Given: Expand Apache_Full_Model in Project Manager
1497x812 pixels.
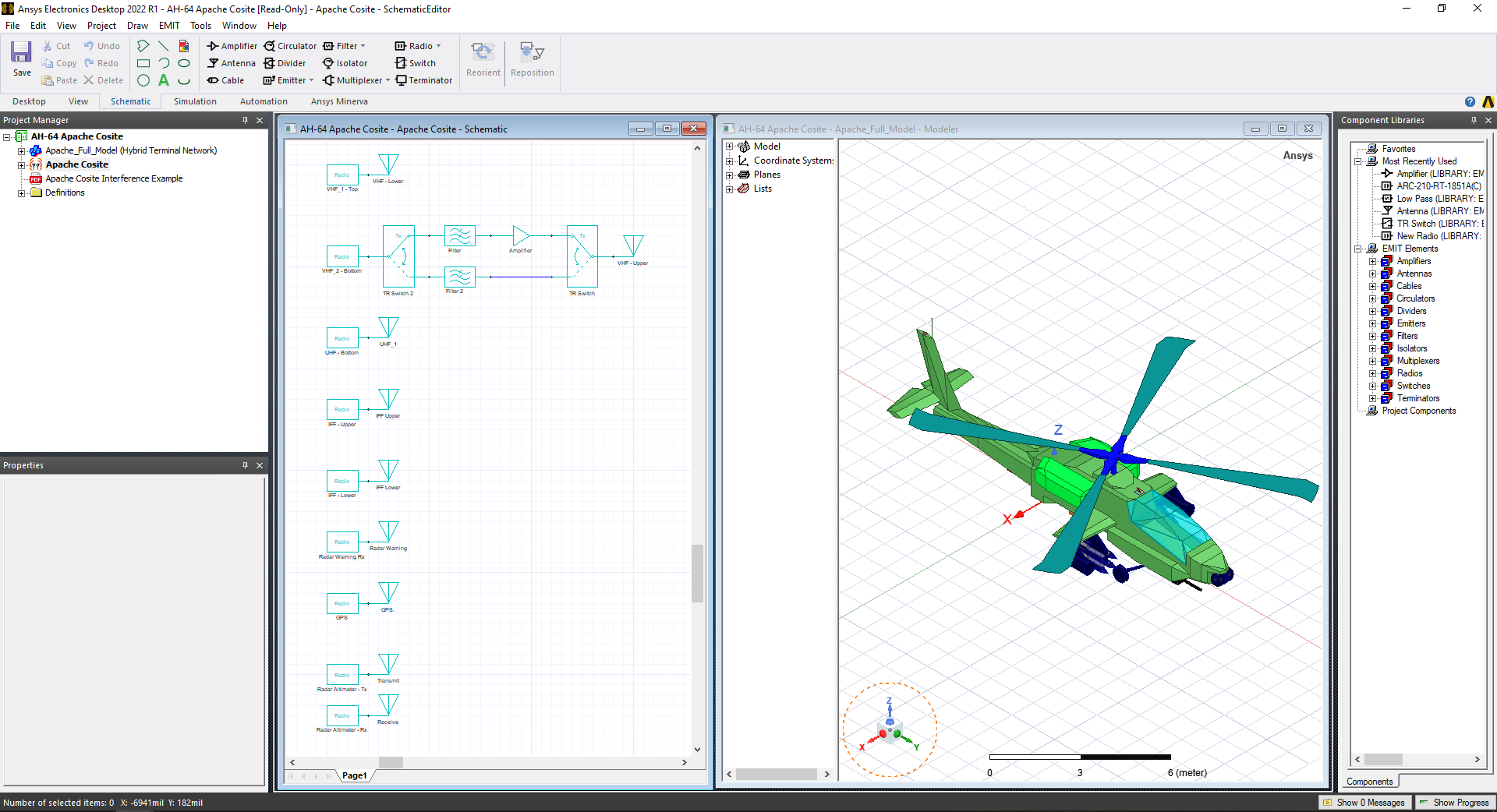Looking at the screenshot, I should coord(22,151).
